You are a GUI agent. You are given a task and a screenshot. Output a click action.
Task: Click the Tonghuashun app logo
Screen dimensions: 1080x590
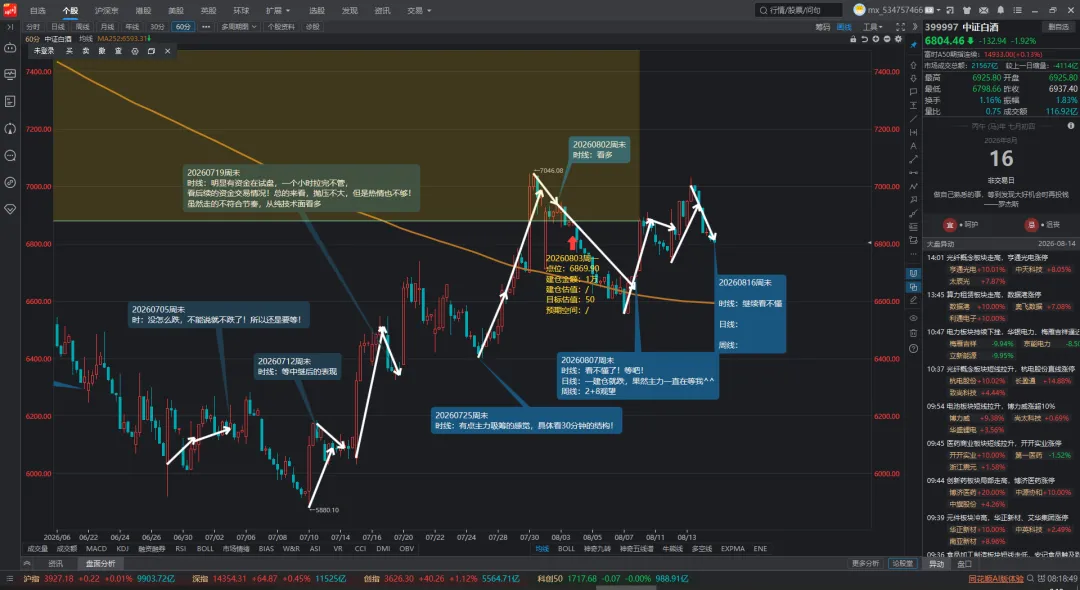coord(10,10)
